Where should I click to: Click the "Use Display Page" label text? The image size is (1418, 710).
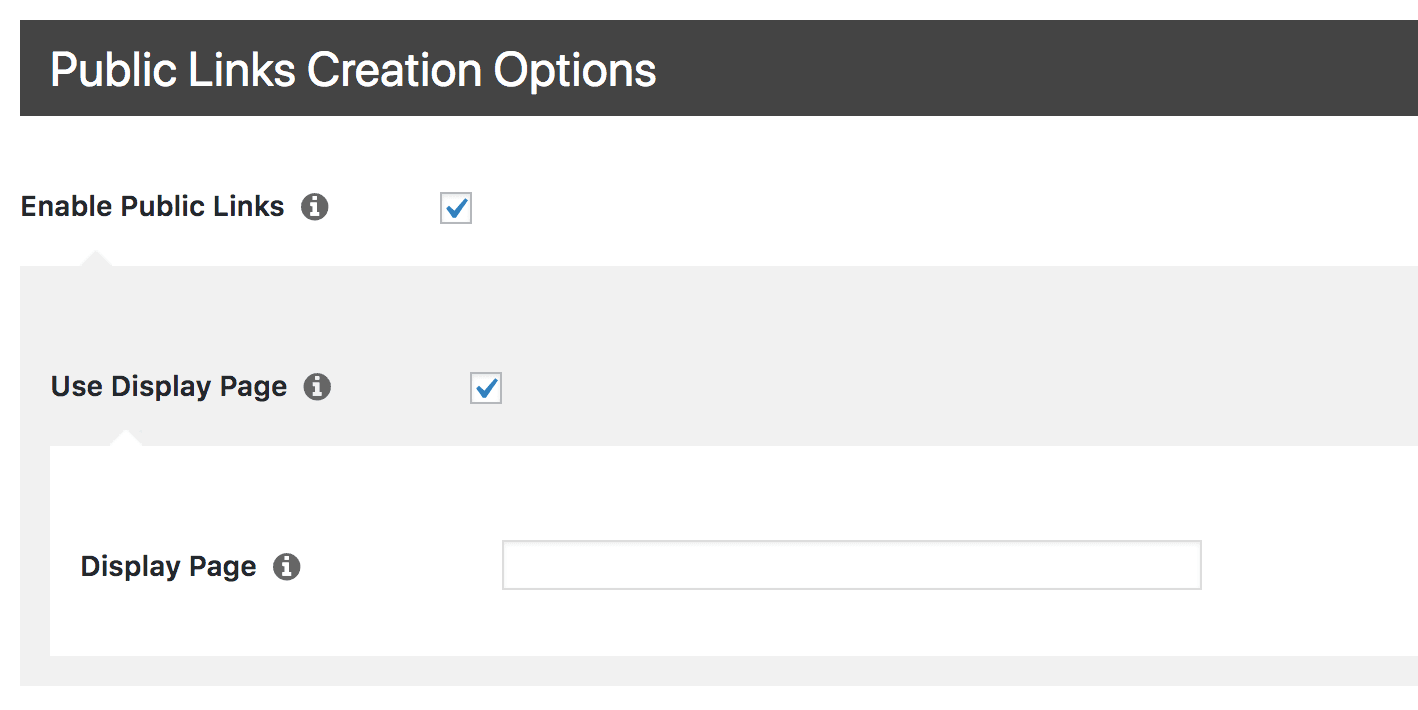pyautogui.click(x=169, y=387)
